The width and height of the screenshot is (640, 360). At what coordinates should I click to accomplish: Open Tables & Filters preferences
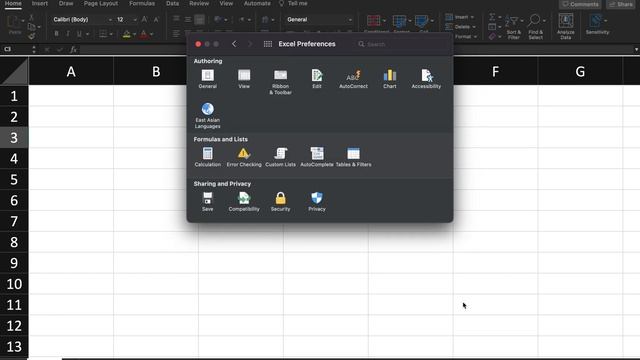click(353, 157)
